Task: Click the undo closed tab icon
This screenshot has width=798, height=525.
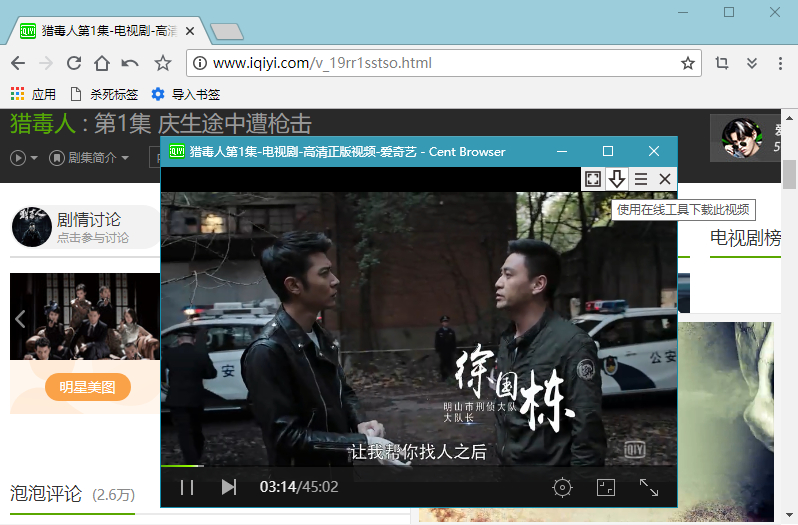Action: click(130, 63)
